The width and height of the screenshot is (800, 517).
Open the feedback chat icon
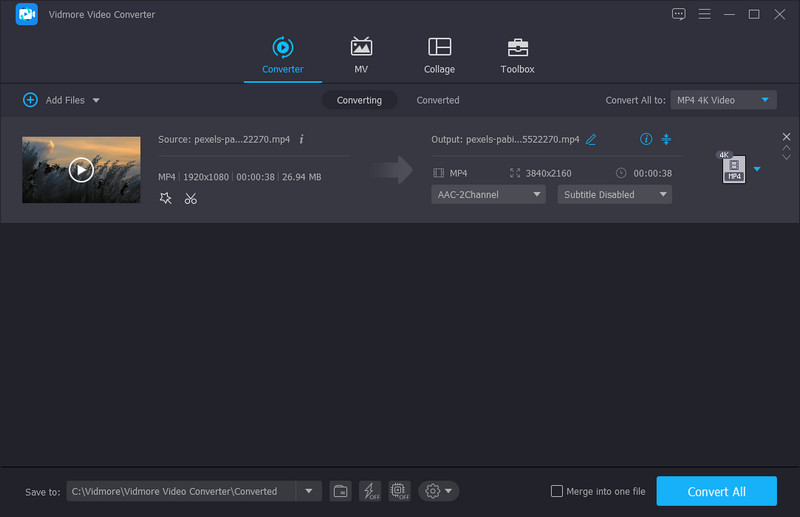tap(679, 14)
